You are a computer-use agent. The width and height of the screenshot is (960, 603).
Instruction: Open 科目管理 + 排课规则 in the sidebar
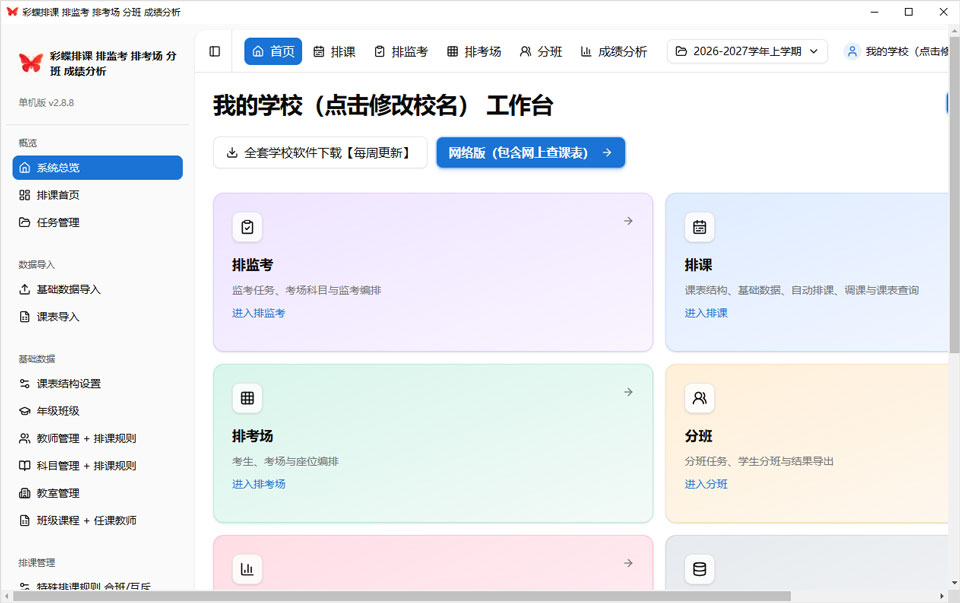coord(97,465)
